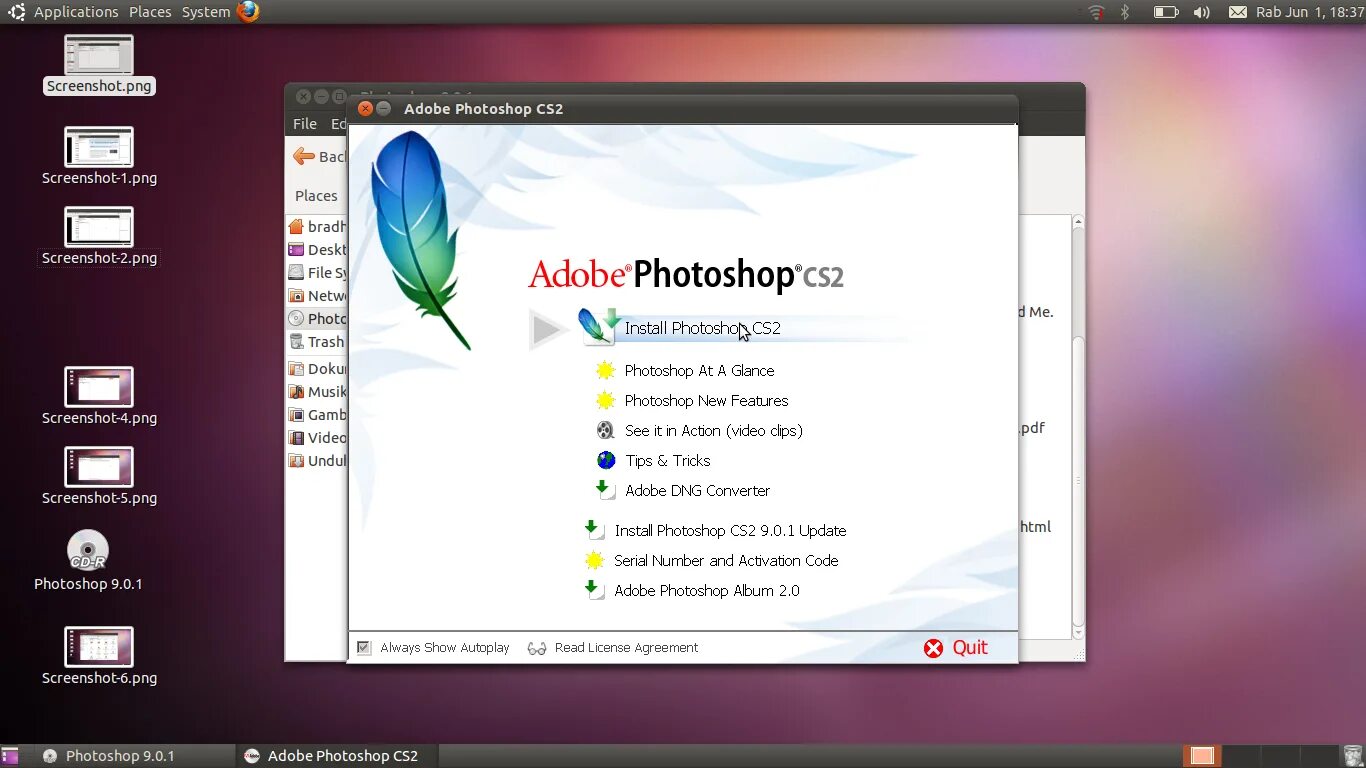Screen dimensions: 1366x768
Task: Open Photoshop At A Glance
Action: tap(699, 370)
